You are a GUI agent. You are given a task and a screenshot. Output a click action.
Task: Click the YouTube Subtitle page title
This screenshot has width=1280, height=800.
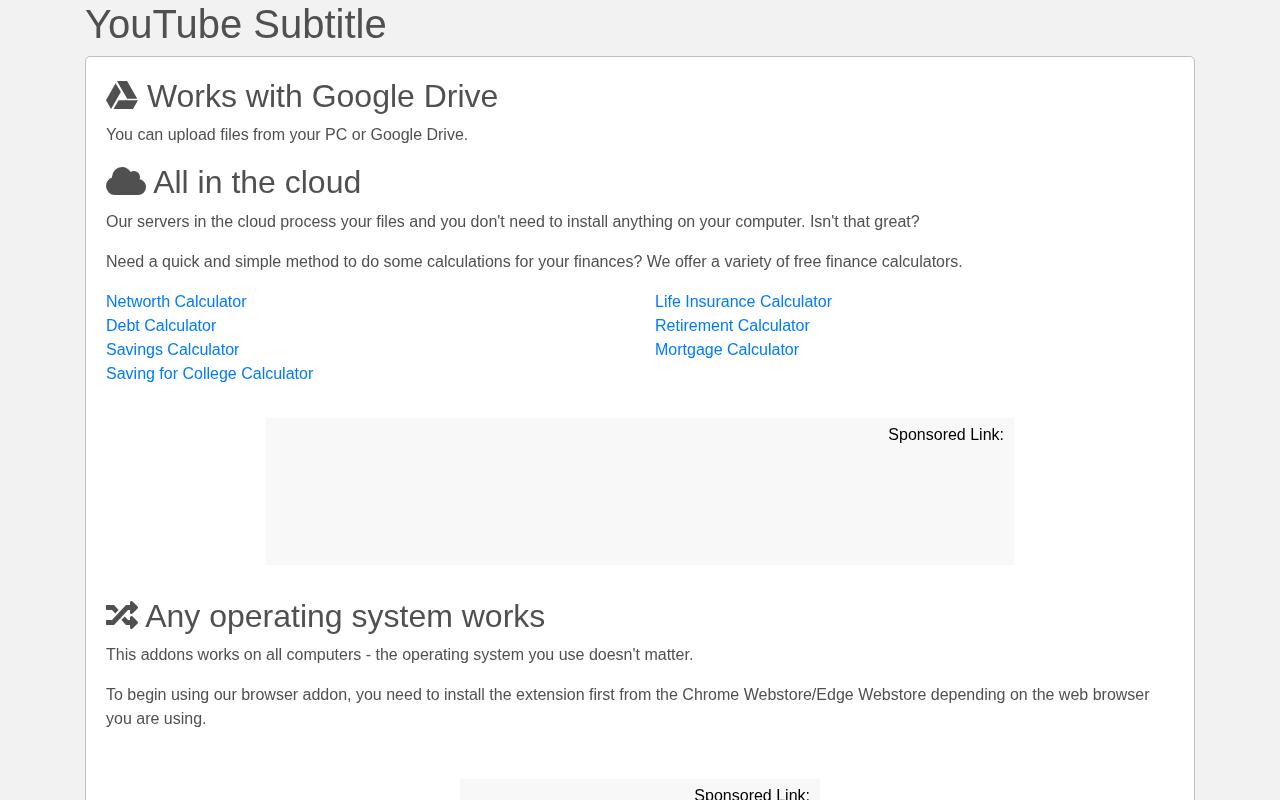click(236, 24)
